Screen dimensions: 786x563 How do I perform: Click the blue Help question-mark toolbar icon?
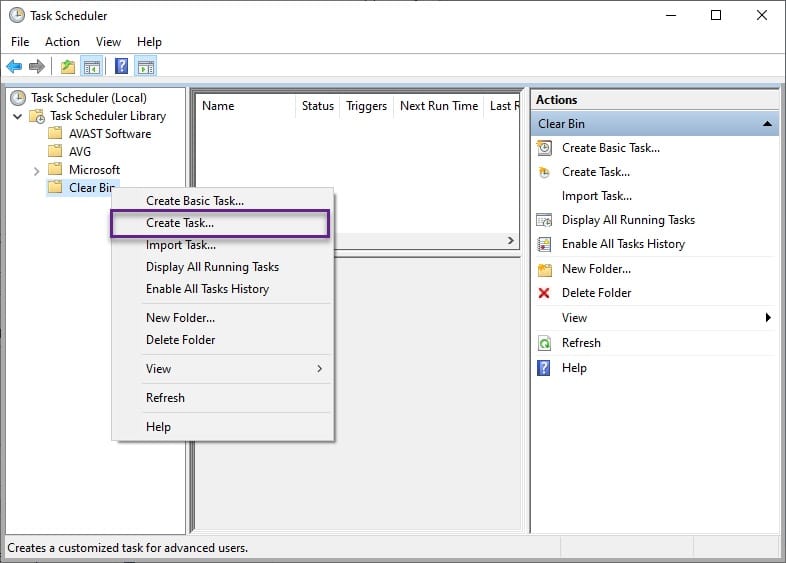[120, 67]
